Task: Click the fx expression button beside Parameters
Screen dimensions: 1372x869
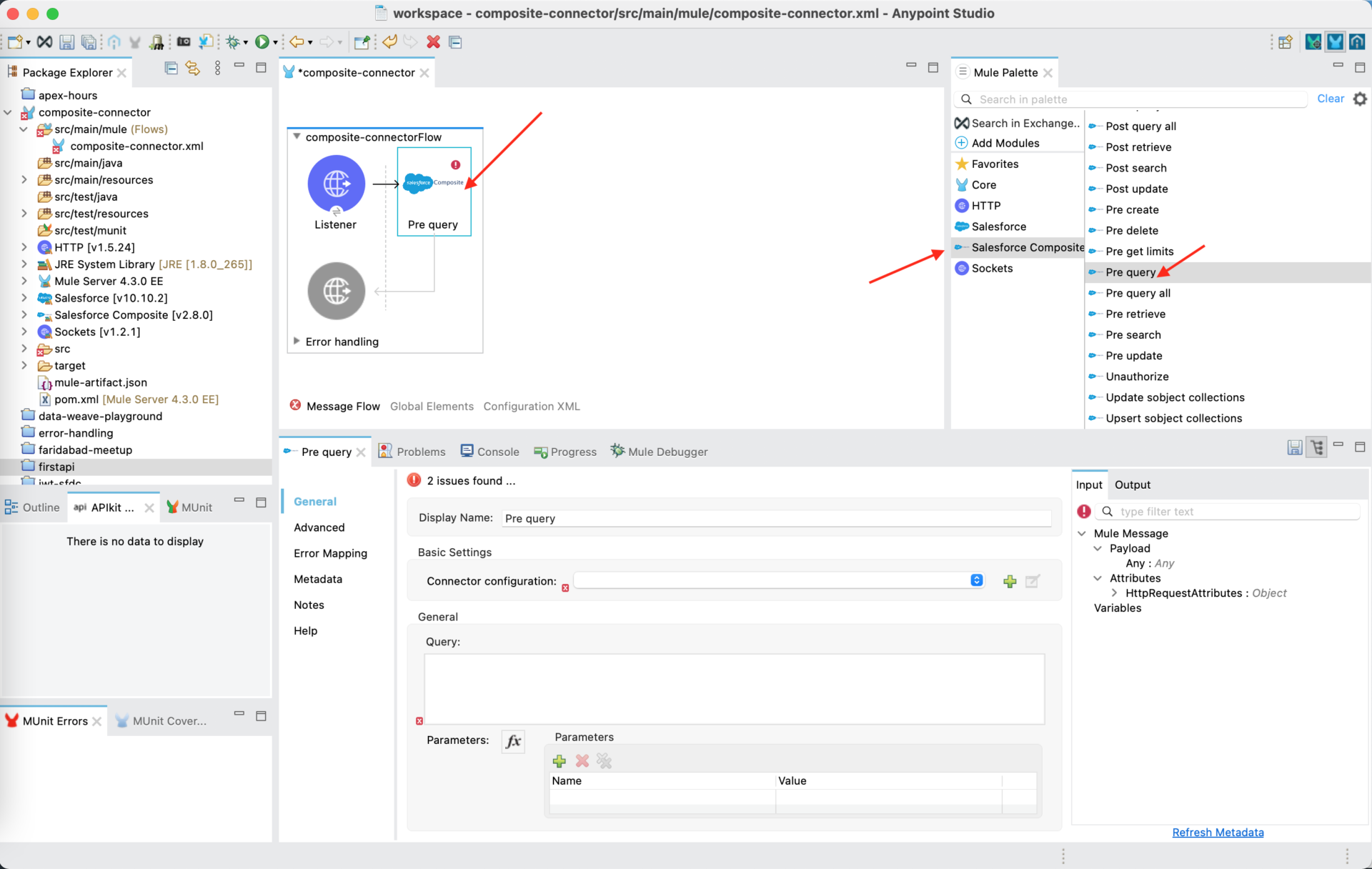Action: (x=513, y=741)
